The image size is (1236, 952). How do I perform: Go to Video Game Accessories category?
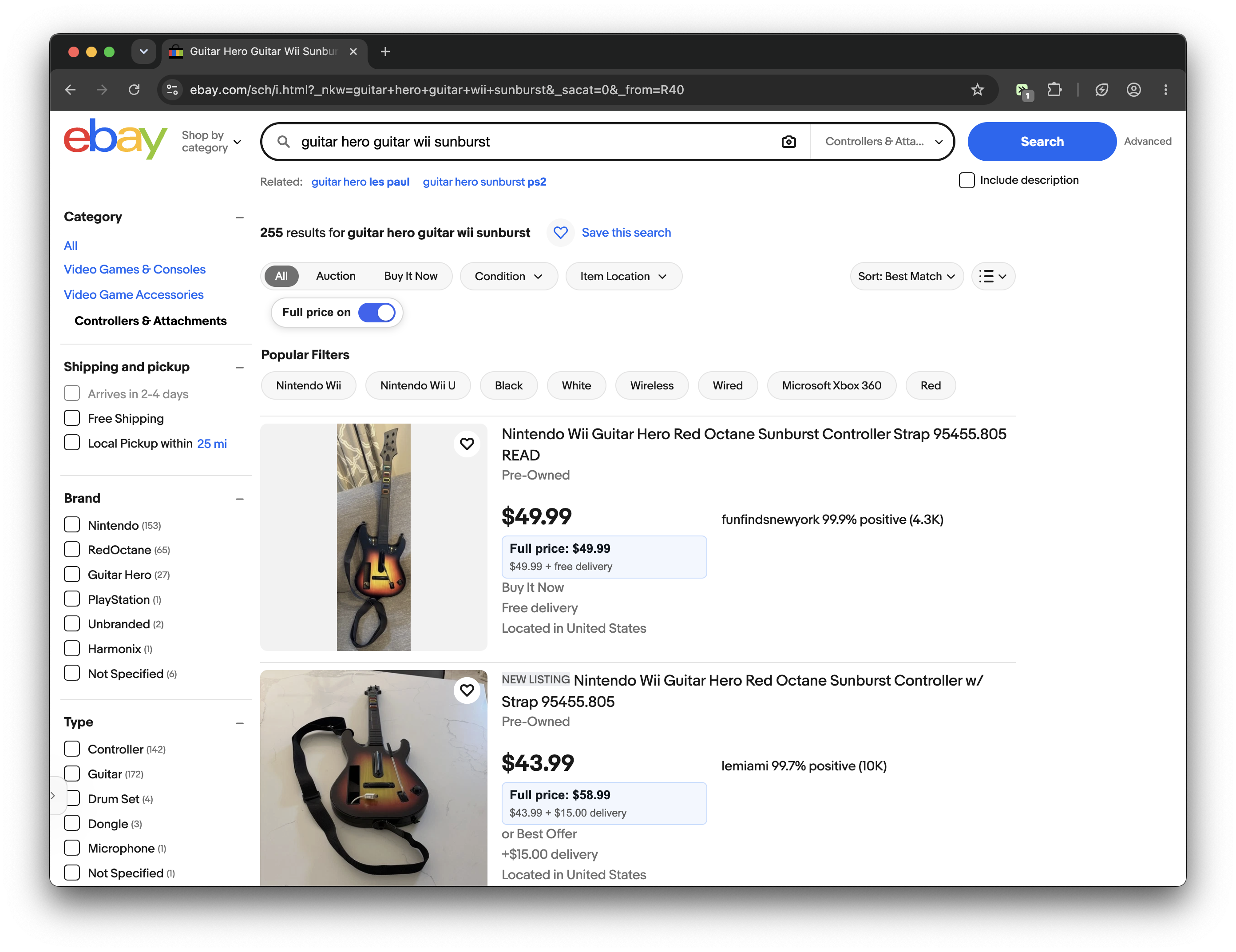134,294
